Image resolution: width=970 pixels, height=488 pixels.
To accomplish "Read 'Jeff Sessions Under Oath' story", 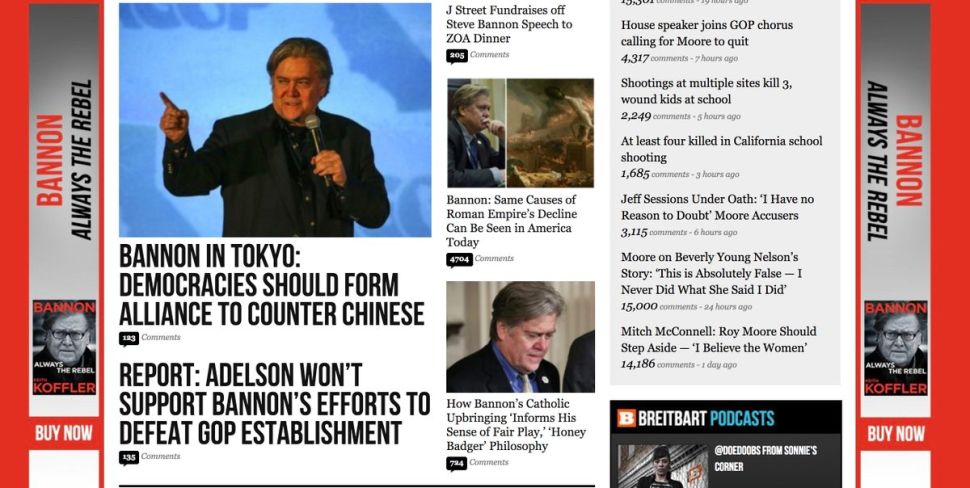I will coord(718,207).
